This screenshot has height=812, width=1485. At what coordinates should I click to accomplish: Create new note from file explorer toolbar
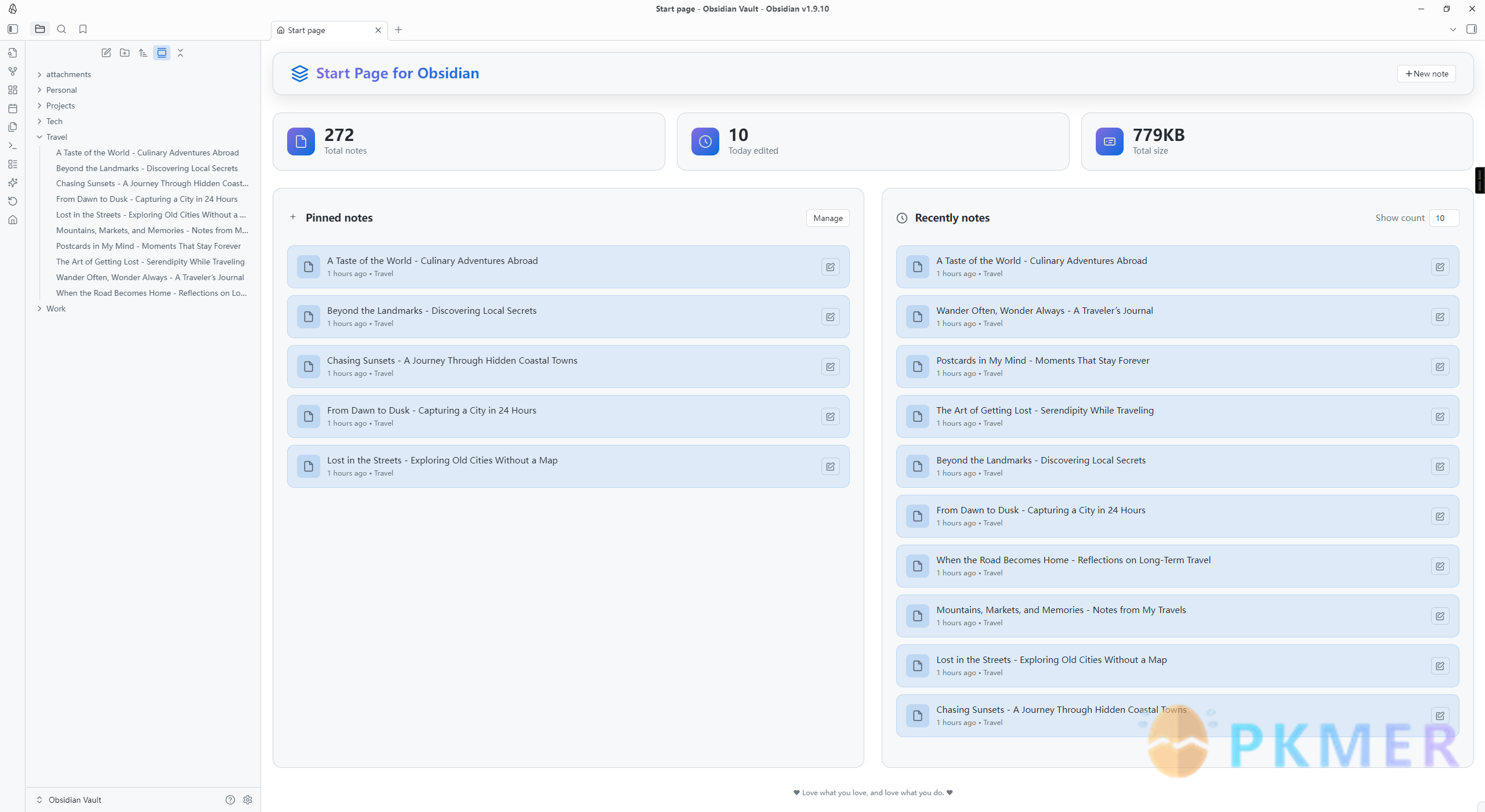[106, 53]
